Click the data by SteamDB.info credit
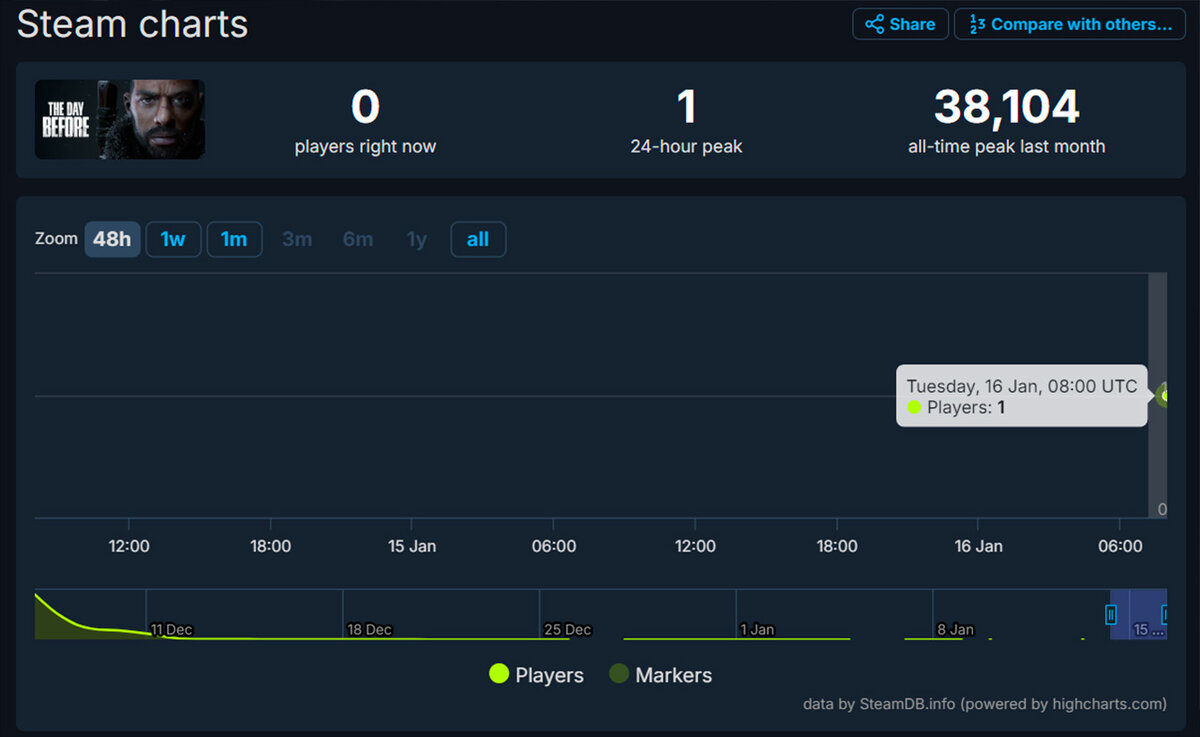Image resolution: width=1200 pixels, height=737 pixels. 985,704
